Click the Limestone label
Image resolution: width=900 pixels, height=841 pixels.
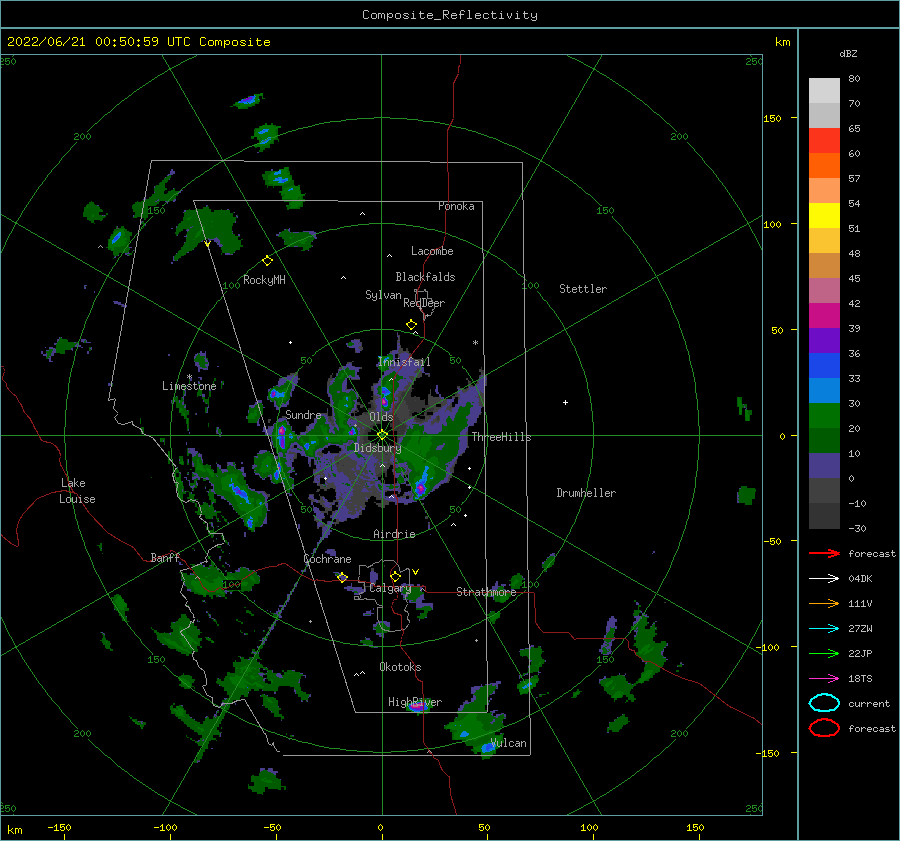189,386
